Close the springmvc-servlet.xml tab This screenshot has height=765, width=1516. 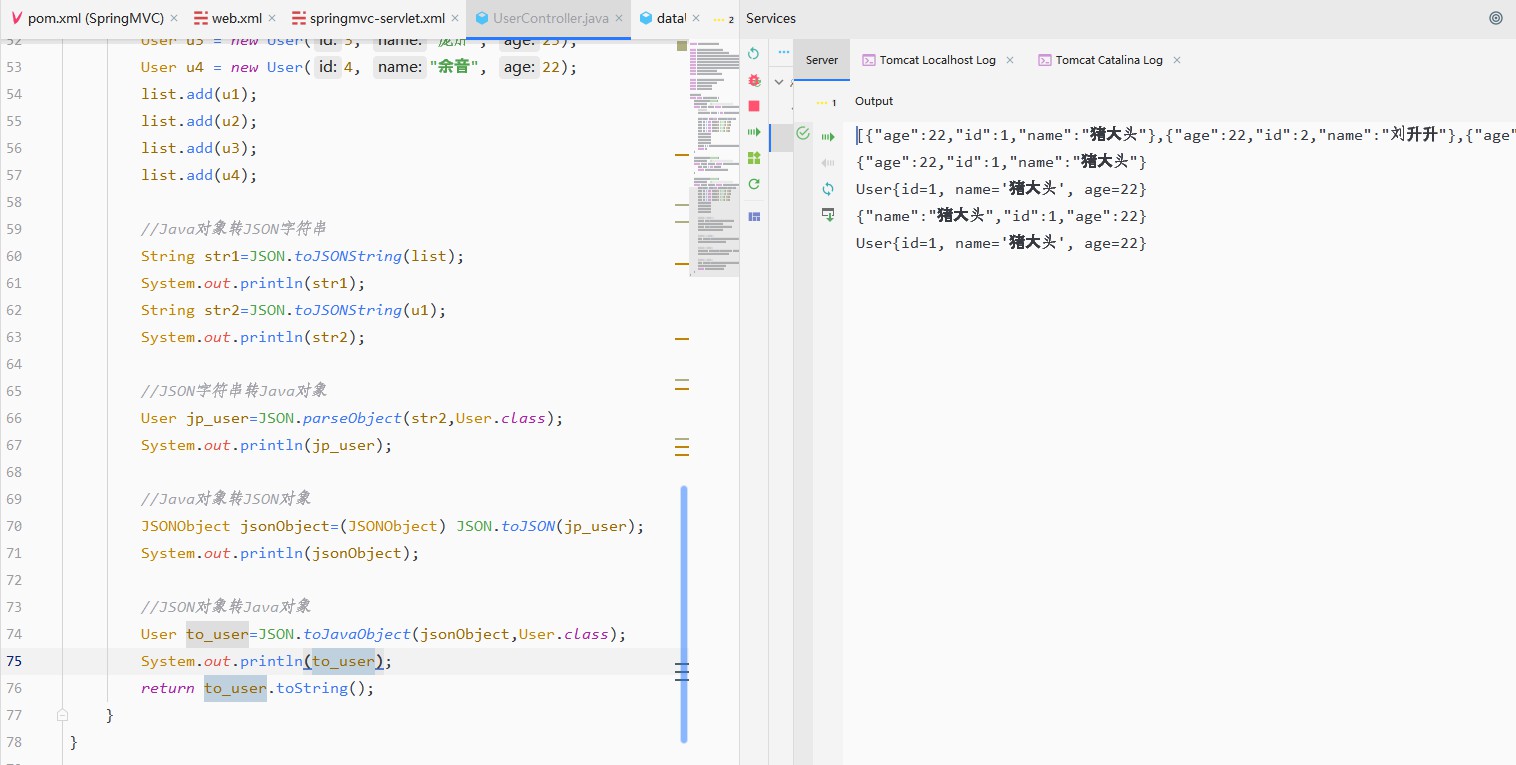(x=456, y=19)
